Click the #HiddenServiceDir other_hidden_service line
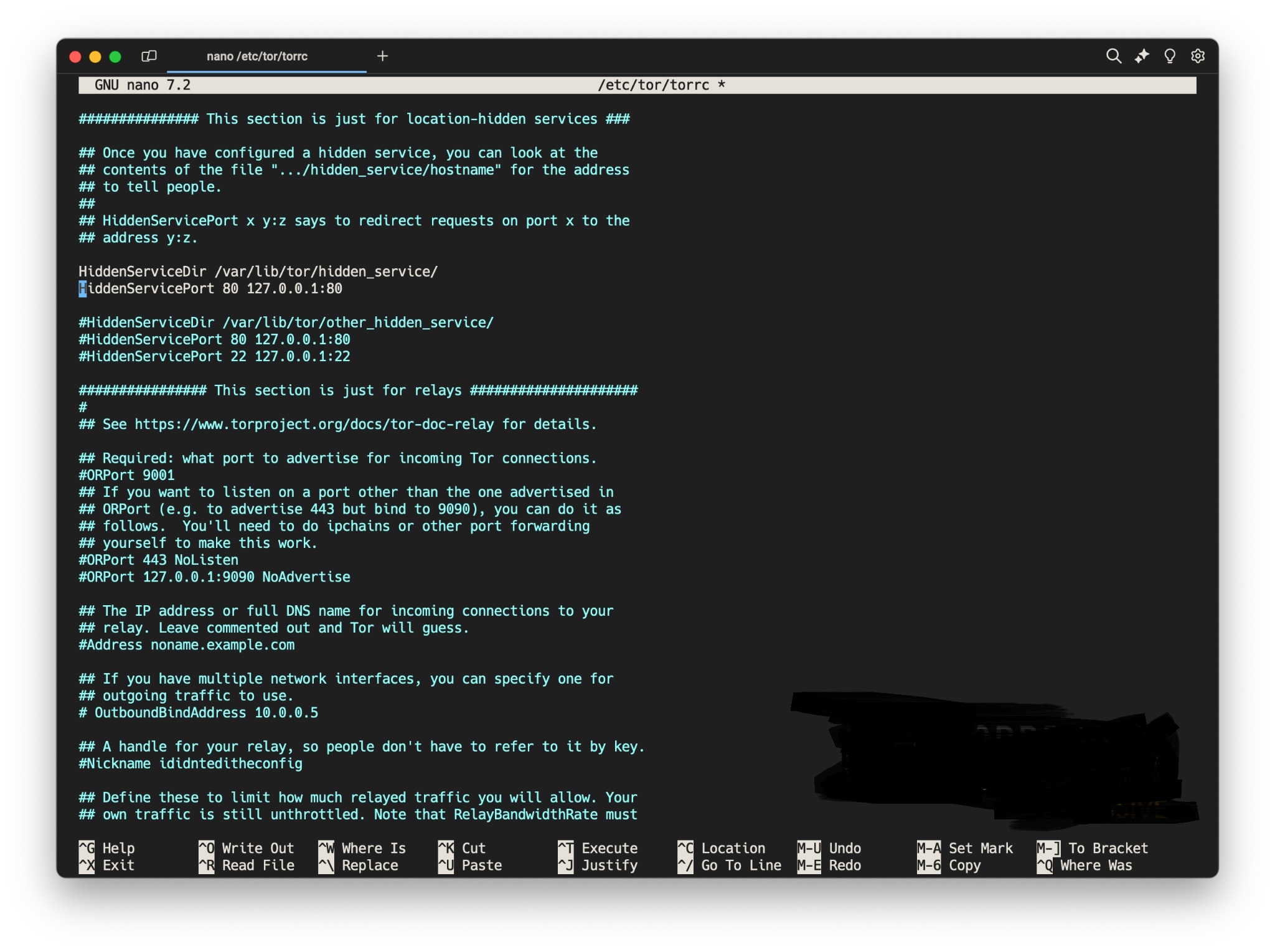The width and height of the screenshot is (1275, 952). 286,323
